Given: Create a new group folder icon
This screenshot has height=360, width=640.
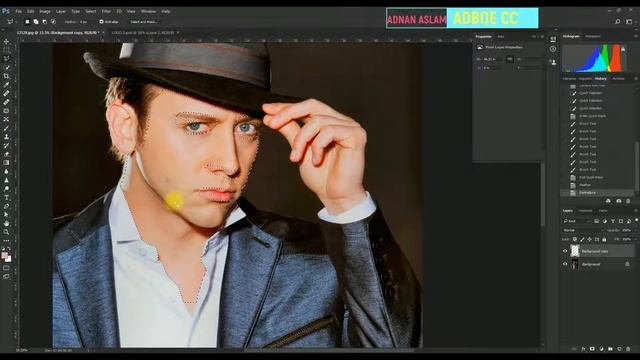Looking at the screenshot, I should click(x=610, y=349).
